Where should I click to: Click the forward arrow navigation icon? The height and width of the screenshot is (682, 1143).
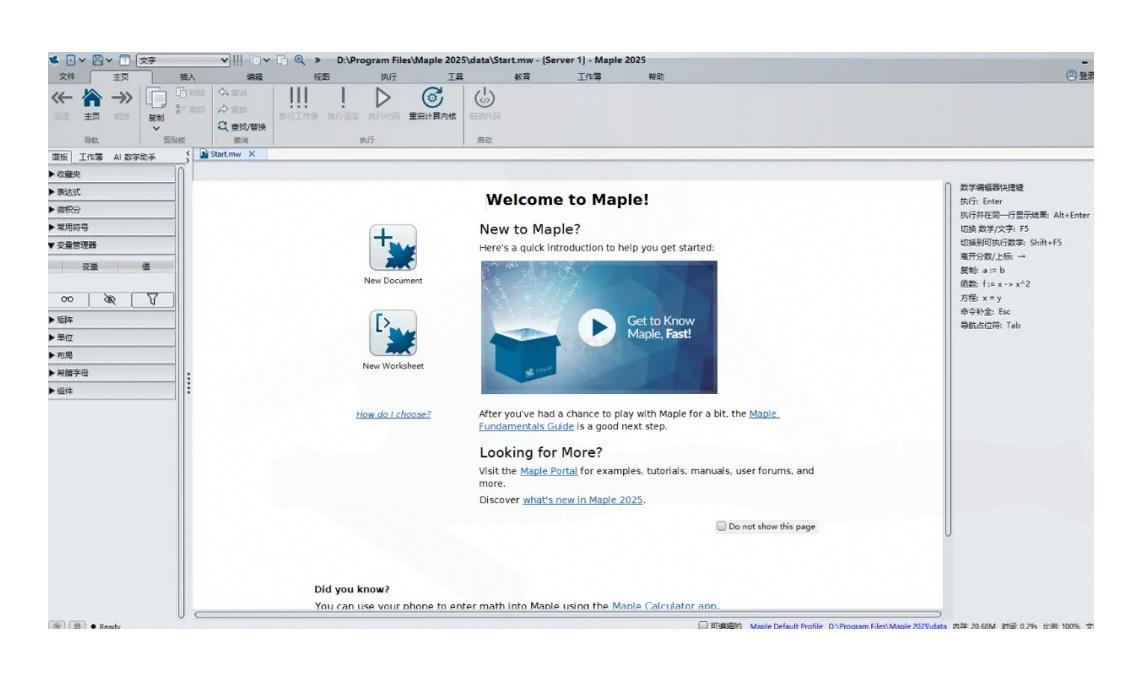[x=122, y=98]
